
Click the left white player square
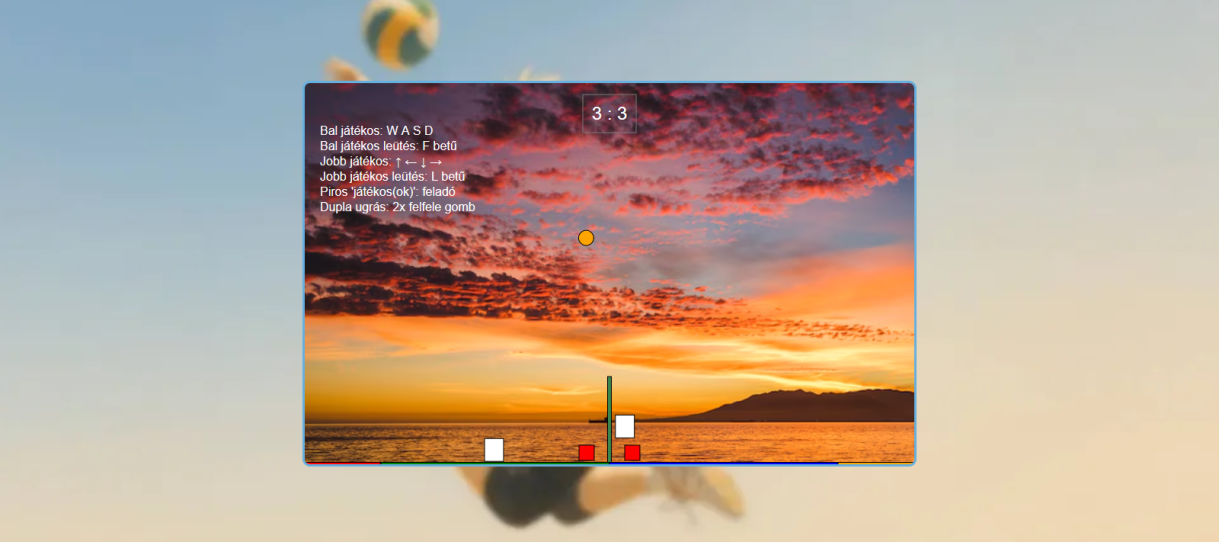[494, 450]
